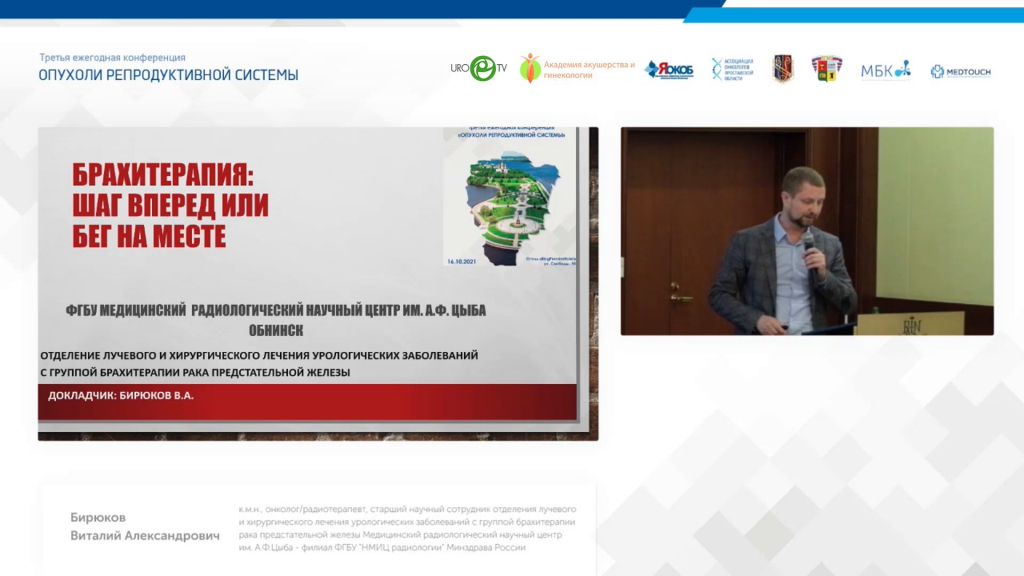Click the conference poster image on slide
Screen dimensions: 1024x576
click(x=508, y=196)
